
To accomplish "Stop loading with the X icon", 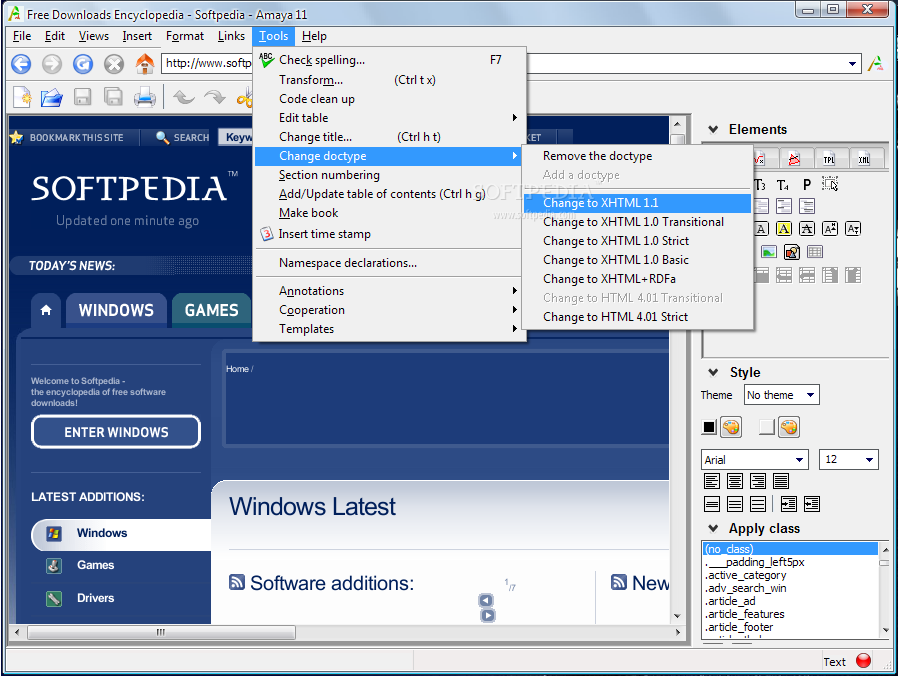I will tap(114, 64).
